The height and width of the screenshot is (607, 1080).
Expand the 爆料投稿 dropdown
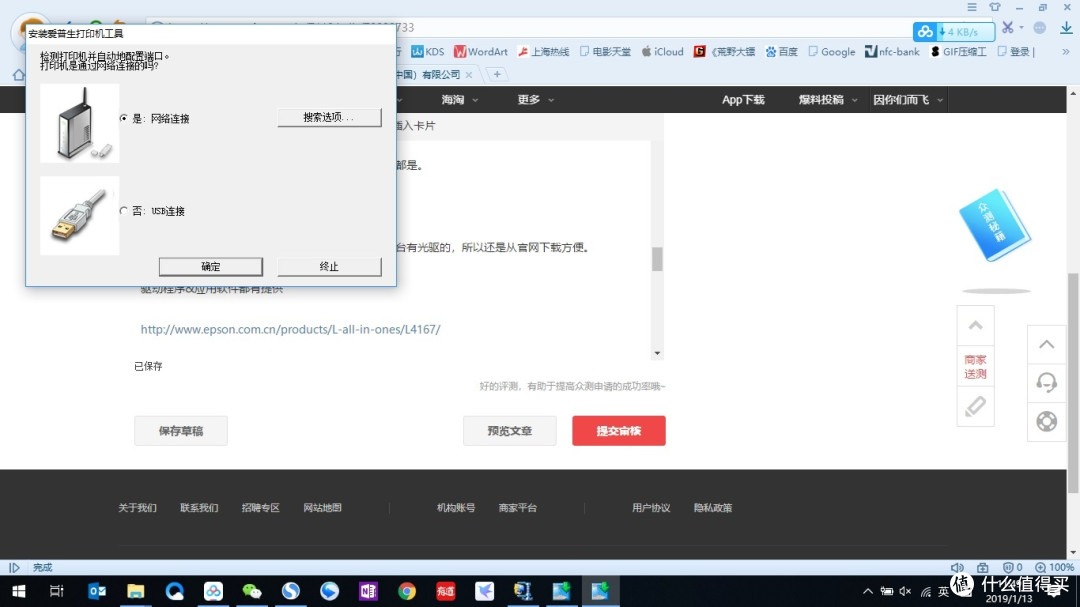click(x=828, y=100)
